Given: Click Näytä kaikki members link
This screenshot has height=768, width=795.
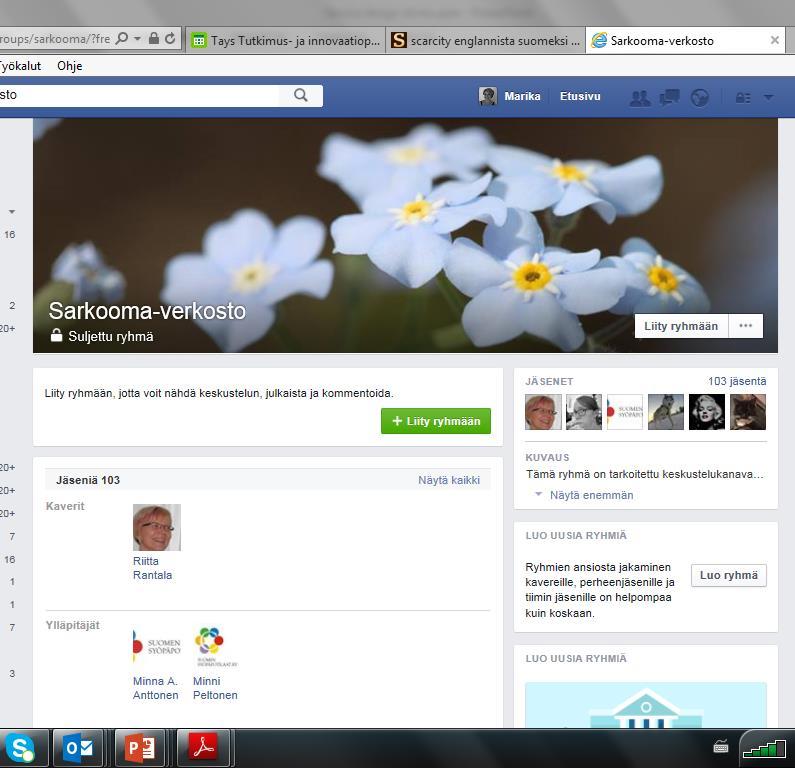Looking at the screenshot, I should tap(449, 480).
